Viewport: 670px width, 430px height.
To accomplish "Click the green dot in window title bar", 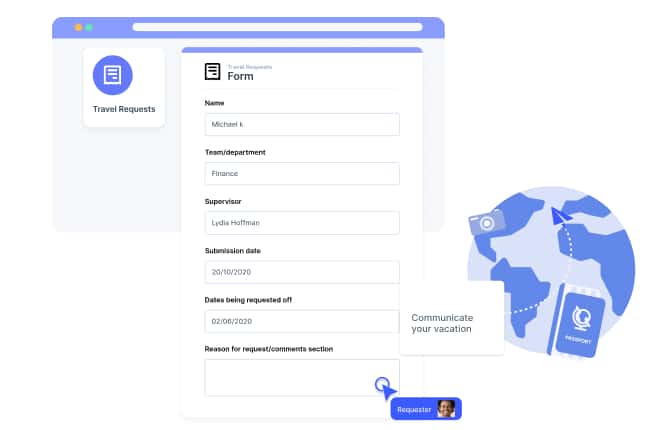I will (89, 27).
